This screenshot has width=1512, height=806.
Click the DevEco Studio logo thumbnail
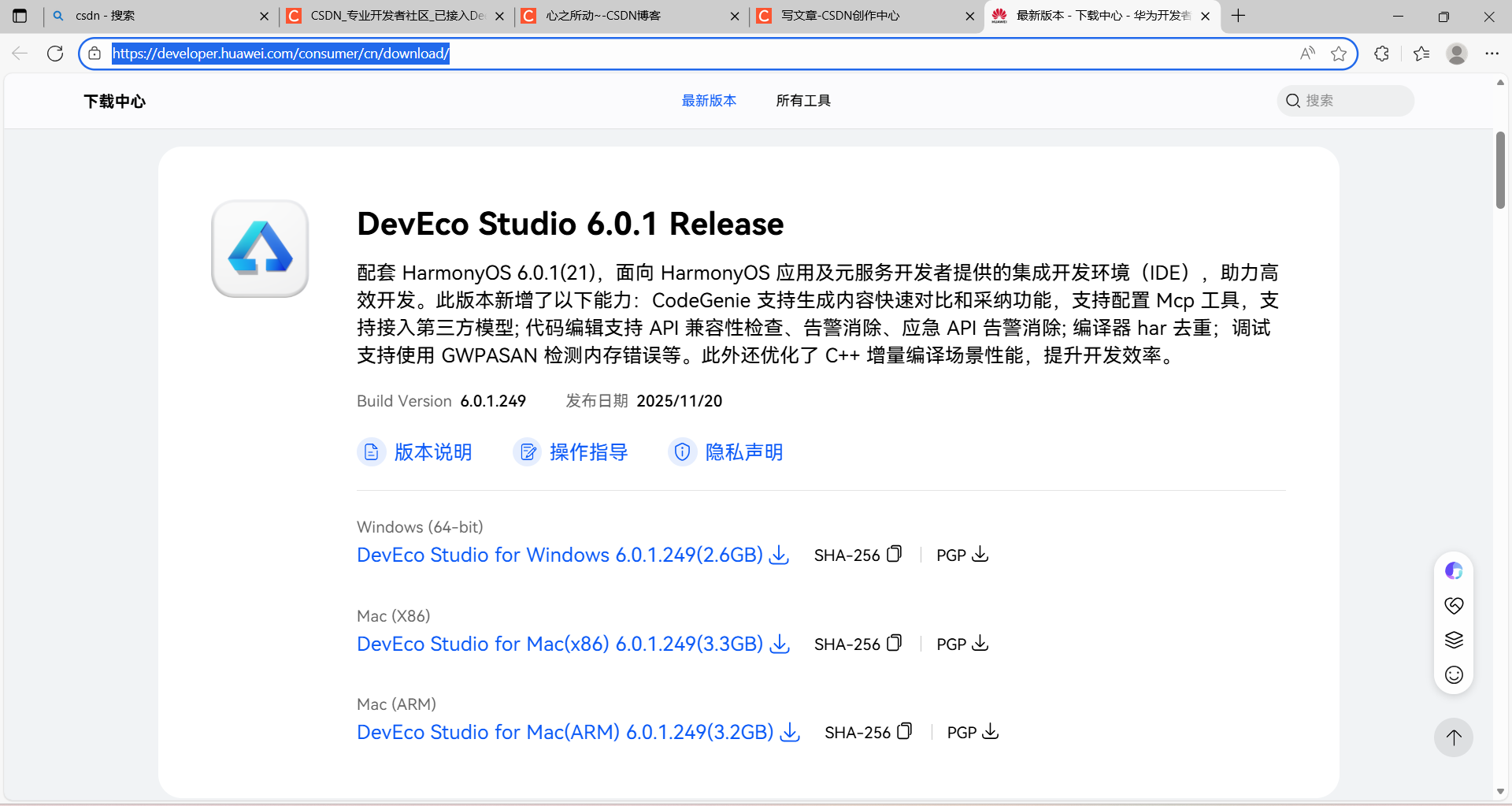260,248
